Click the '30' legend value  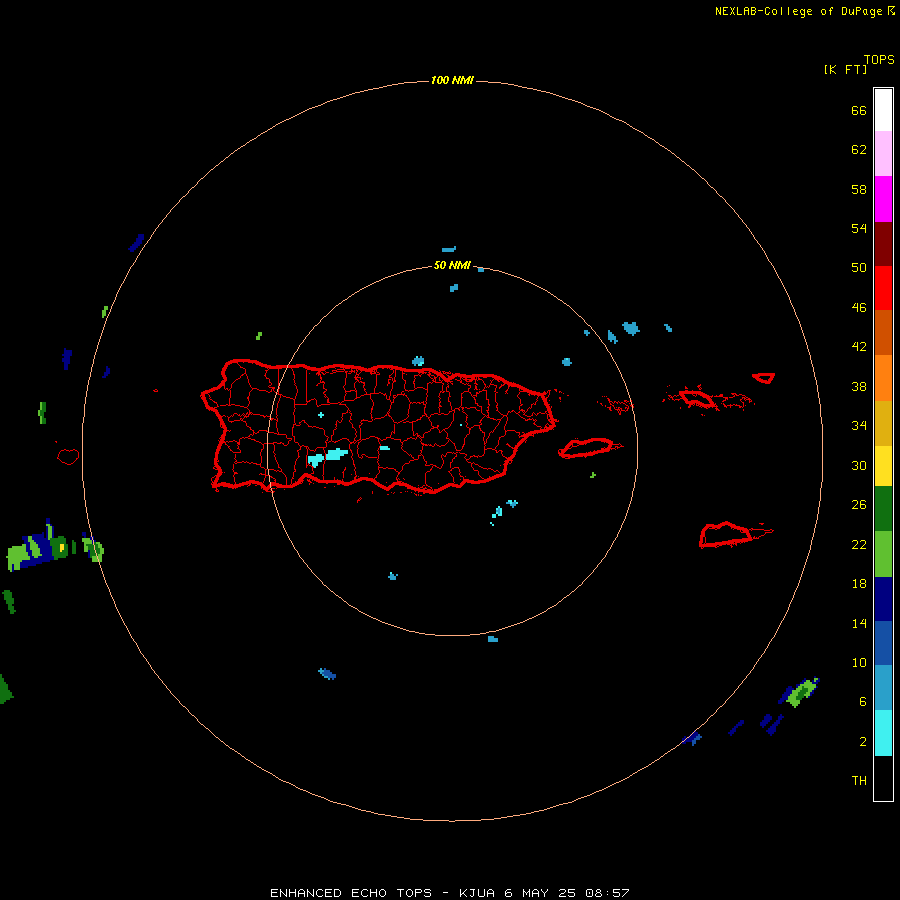click(x=859, y=465)
